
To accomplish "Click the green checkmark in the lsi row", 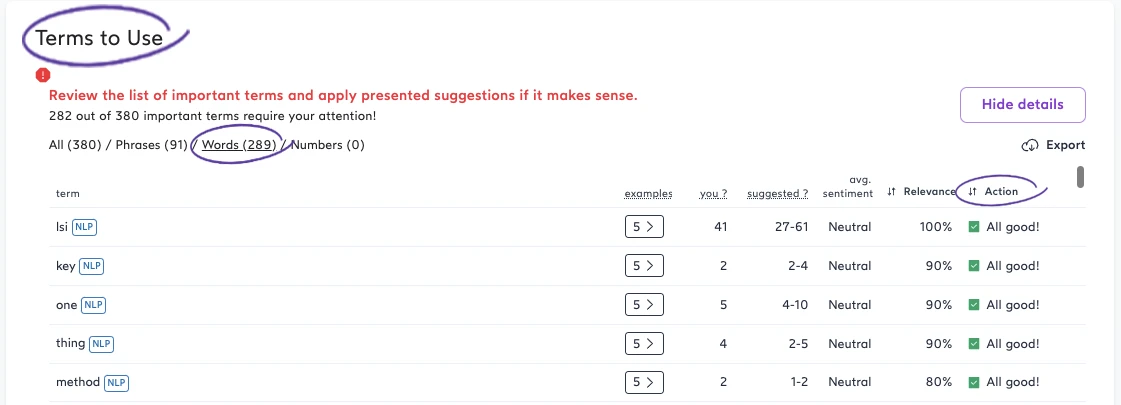I will (x=974, y=227).
